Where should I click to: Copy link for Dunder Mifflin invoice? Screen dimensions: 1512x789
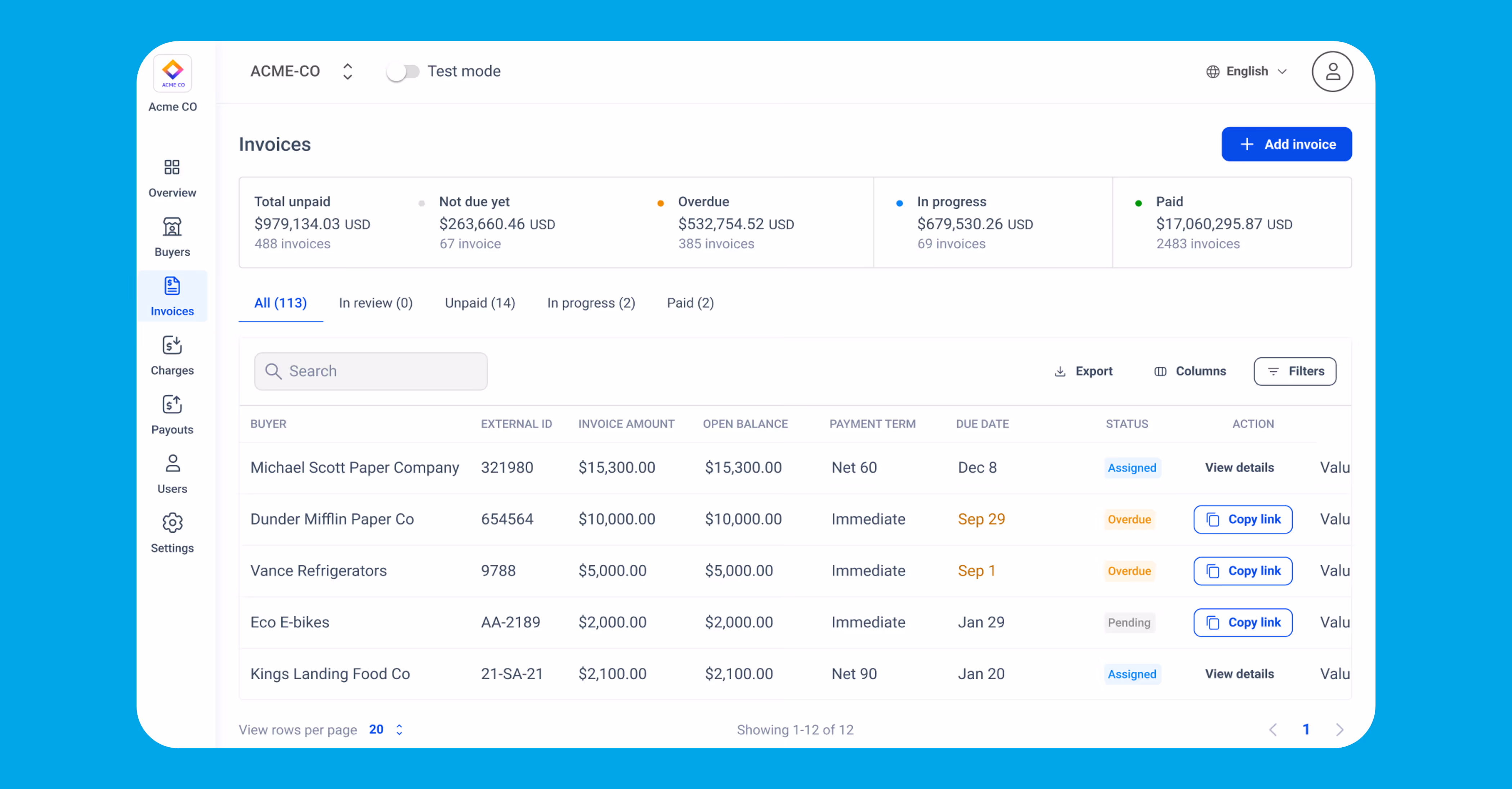[1243, 519]
